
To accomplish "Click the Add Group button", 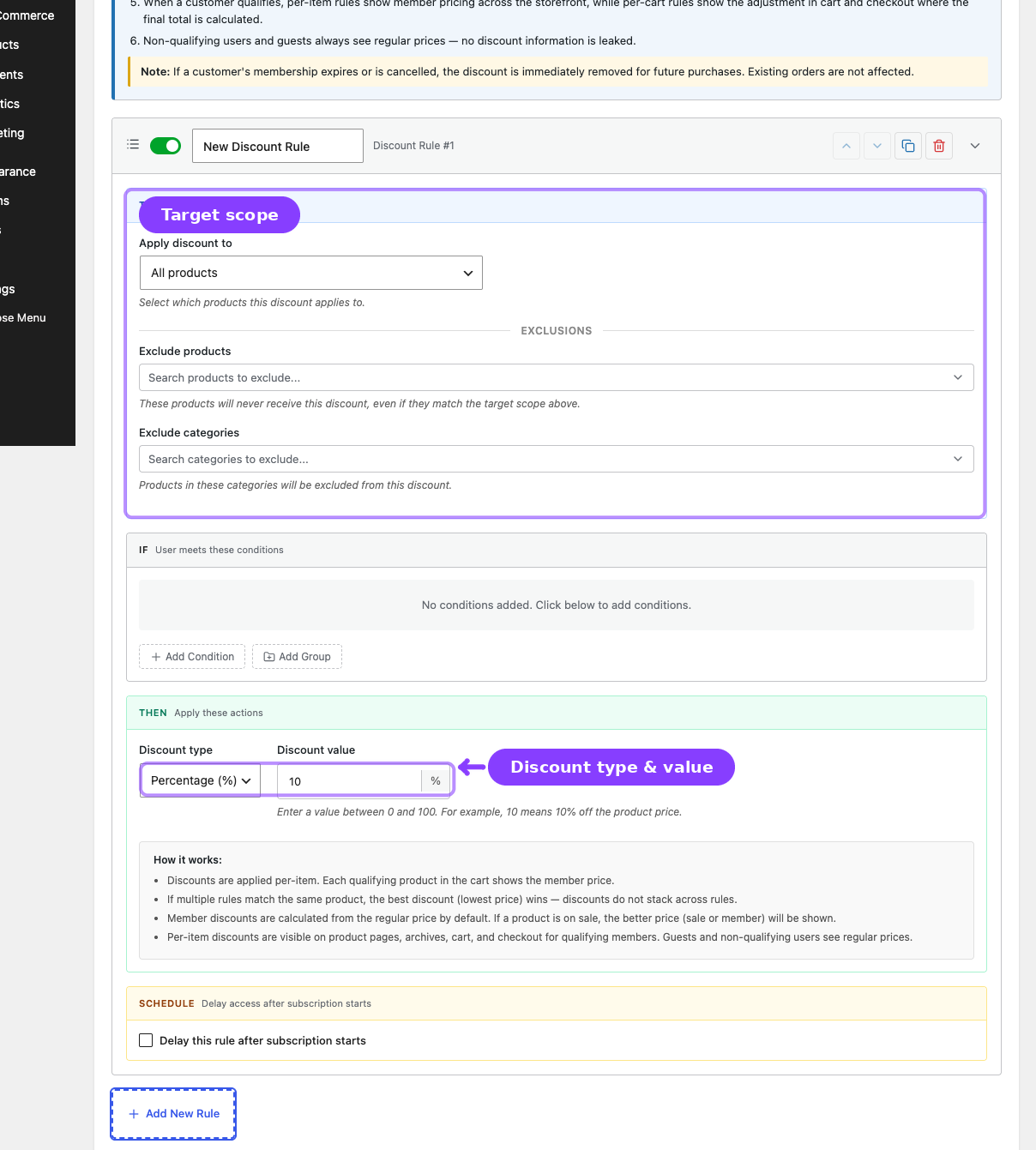I will click(297, 657).
